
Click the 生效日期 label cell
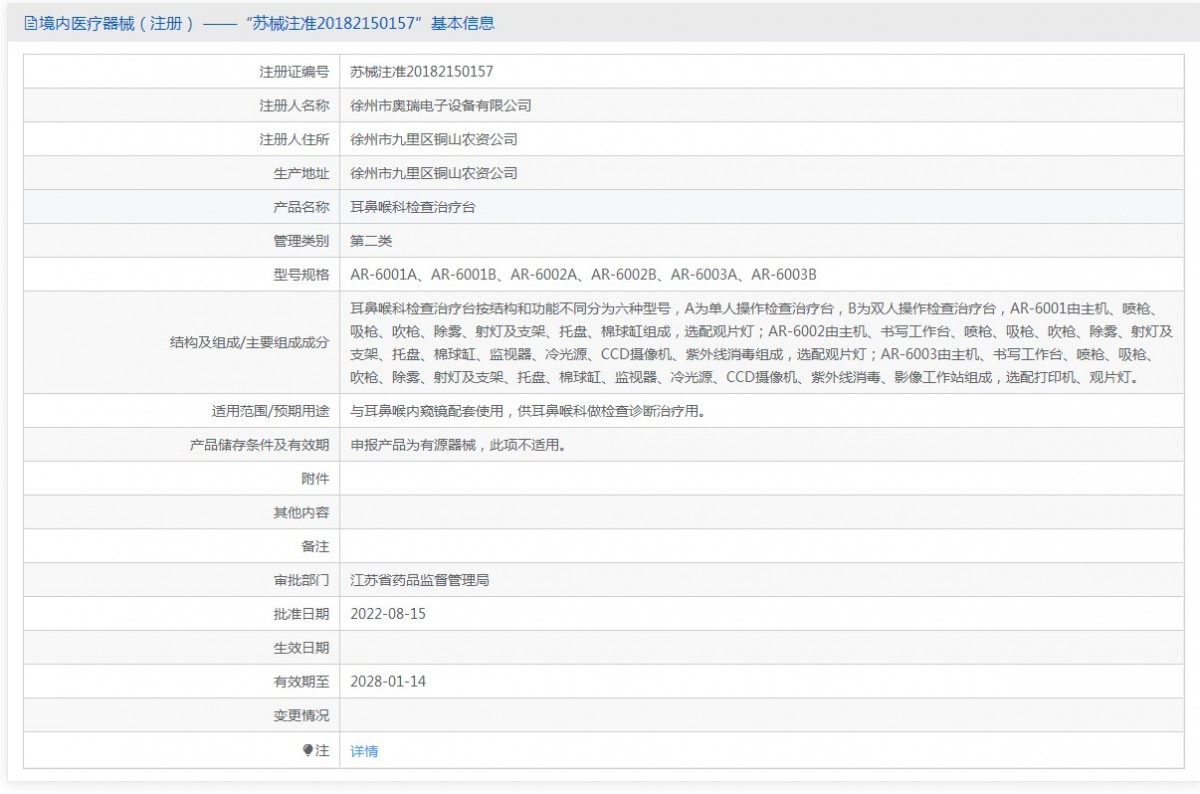tap(181, 649)
